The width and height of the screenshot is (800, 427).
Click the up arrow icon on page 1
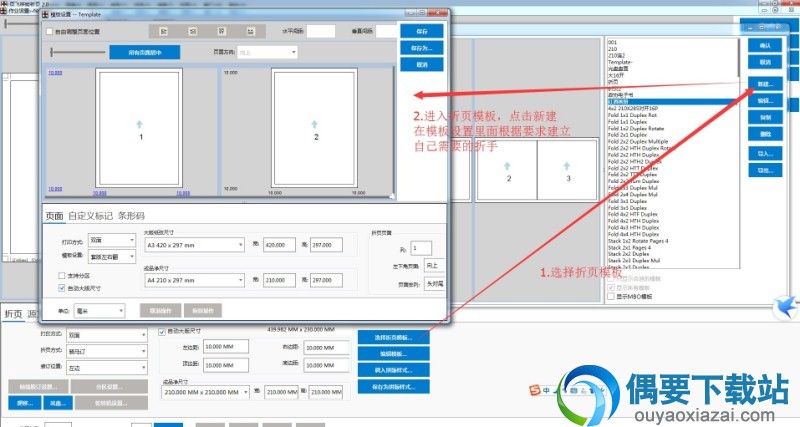pyautogui.click(x=139, y=124)
